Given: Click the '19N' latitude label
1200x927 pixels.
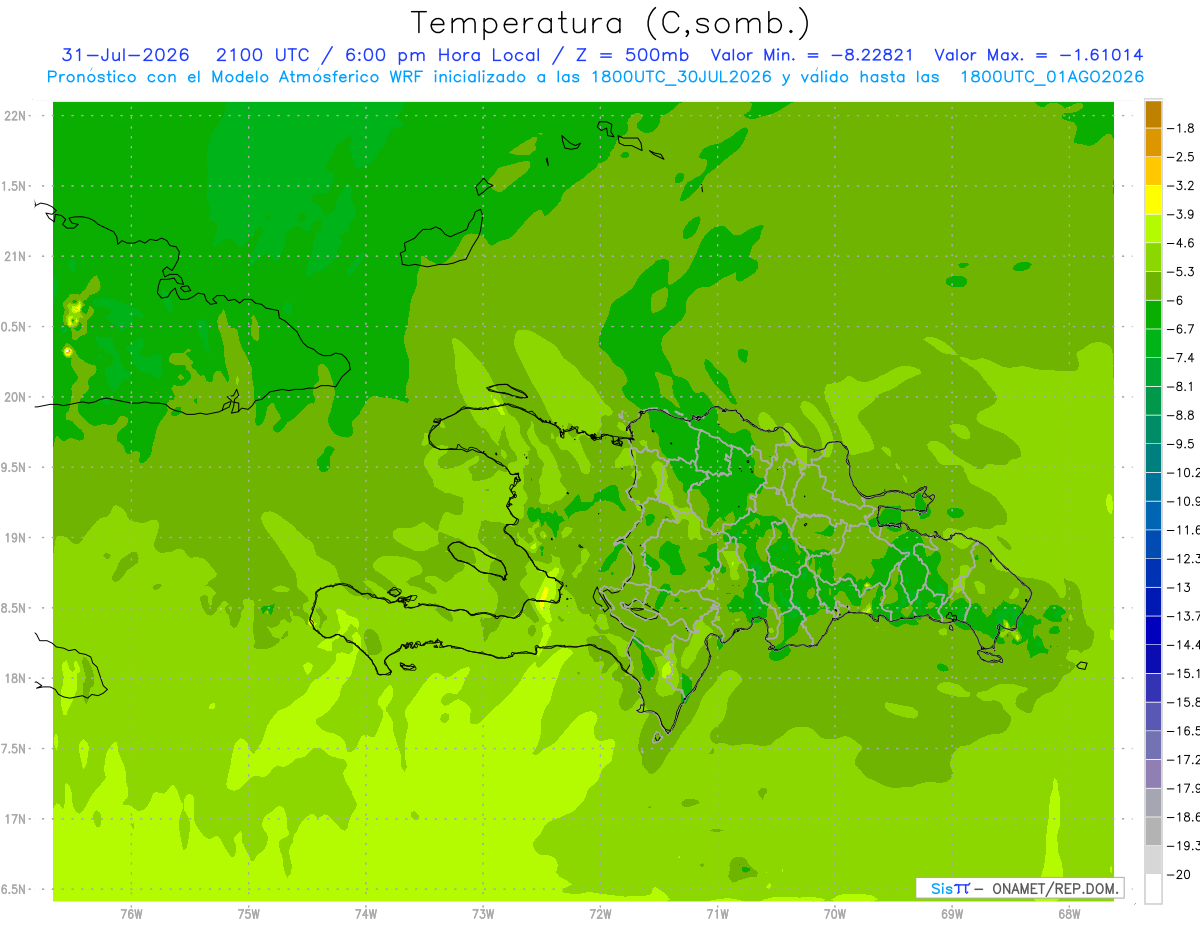Looking at the screenshot, I should pyautogui.click(x=14, y=537).
